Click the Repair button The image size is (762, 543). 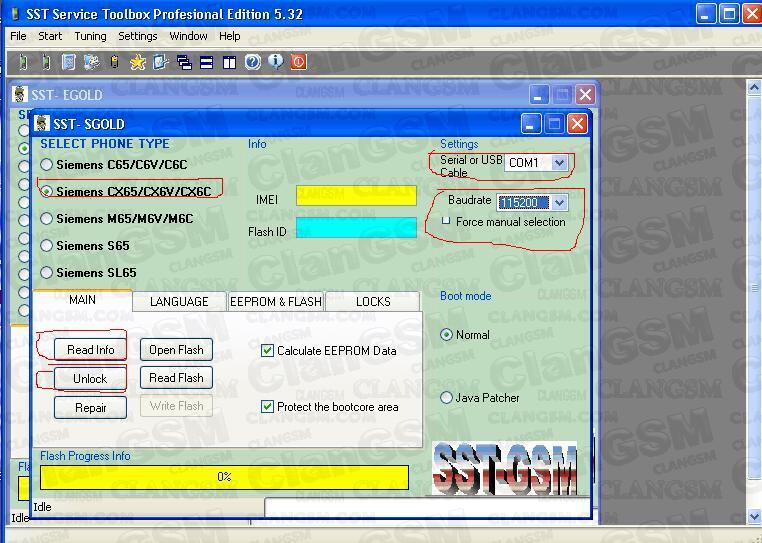90,407
